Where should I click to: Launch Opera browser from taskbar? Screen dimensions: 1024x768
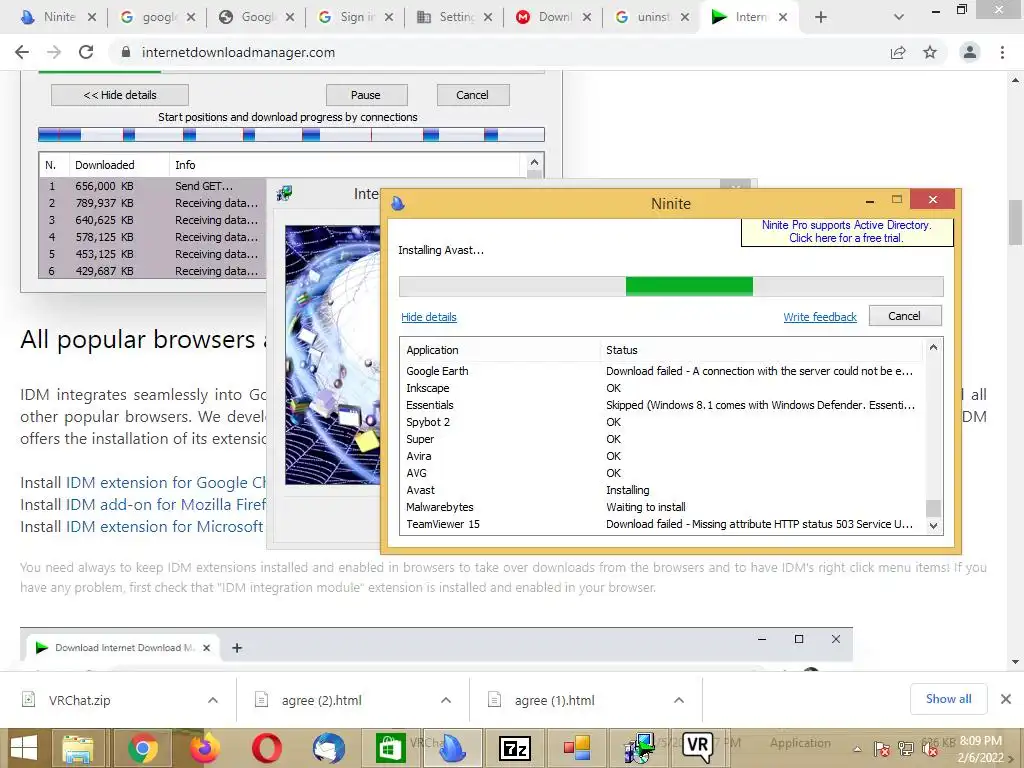266,748
